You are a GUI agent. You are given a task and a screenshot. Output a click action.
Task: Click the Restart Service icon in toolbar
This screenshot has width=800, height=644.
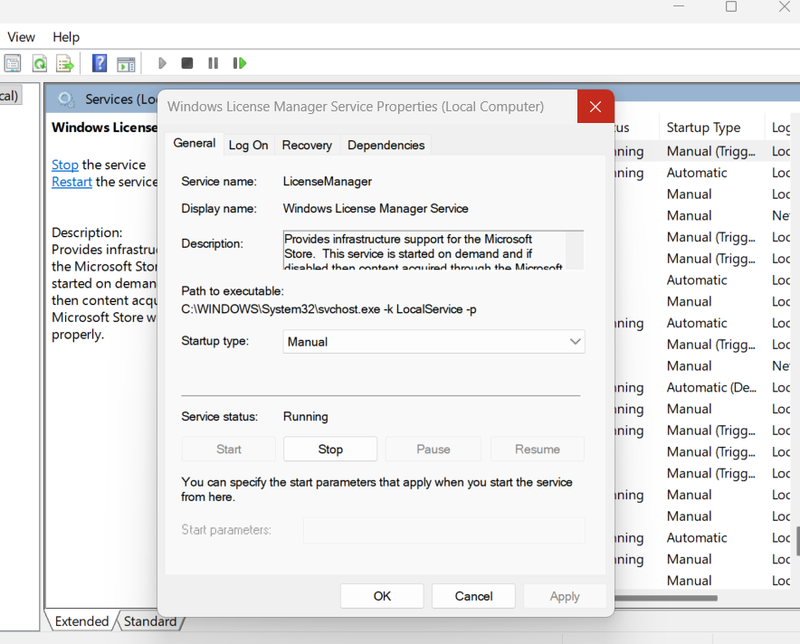[x=239, y=63]
